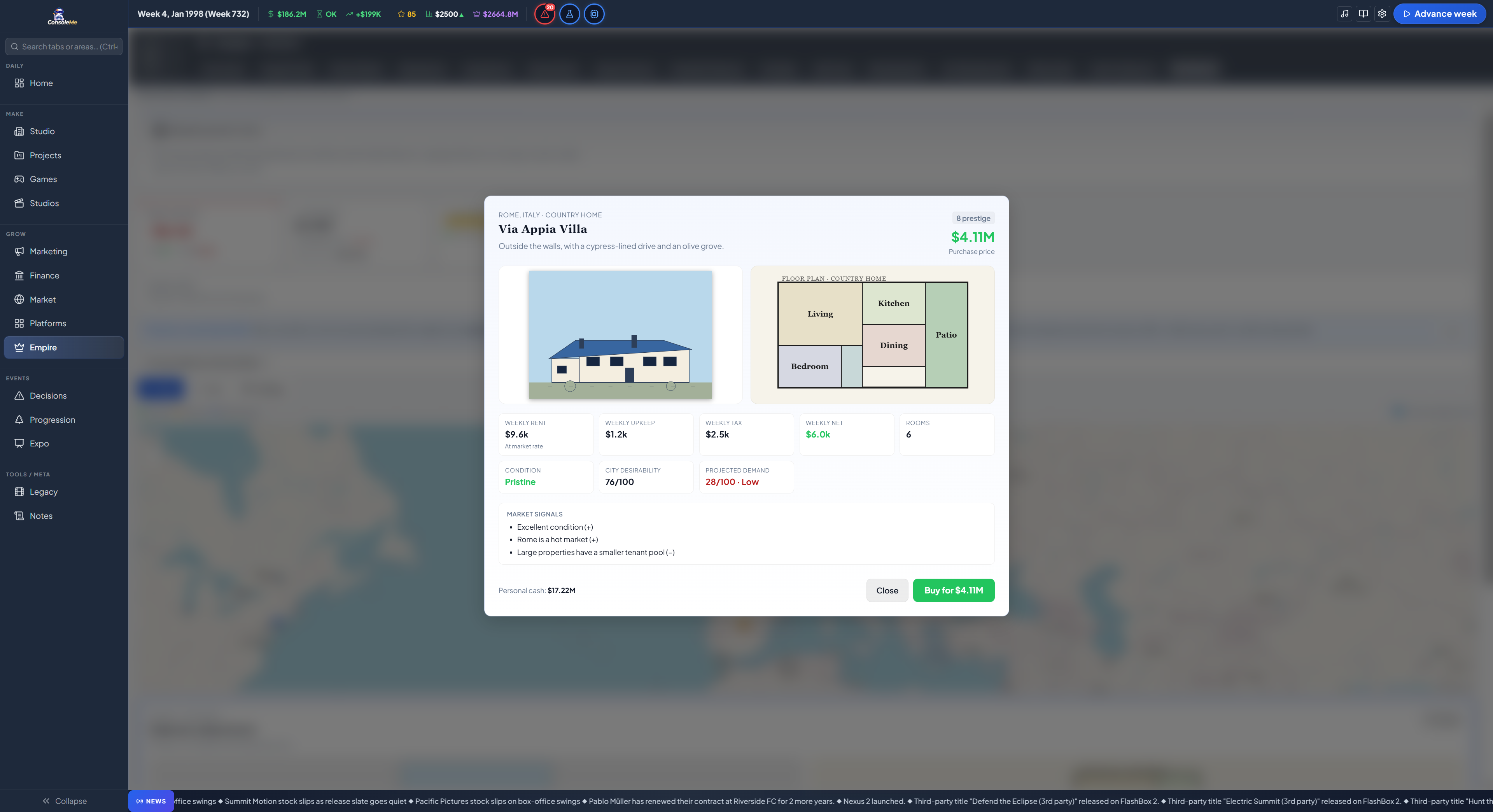The width and height of the screenshot is (1493, 812).
Task: Close the Via Appia Villa dialog
Action: tap(887, 590)
